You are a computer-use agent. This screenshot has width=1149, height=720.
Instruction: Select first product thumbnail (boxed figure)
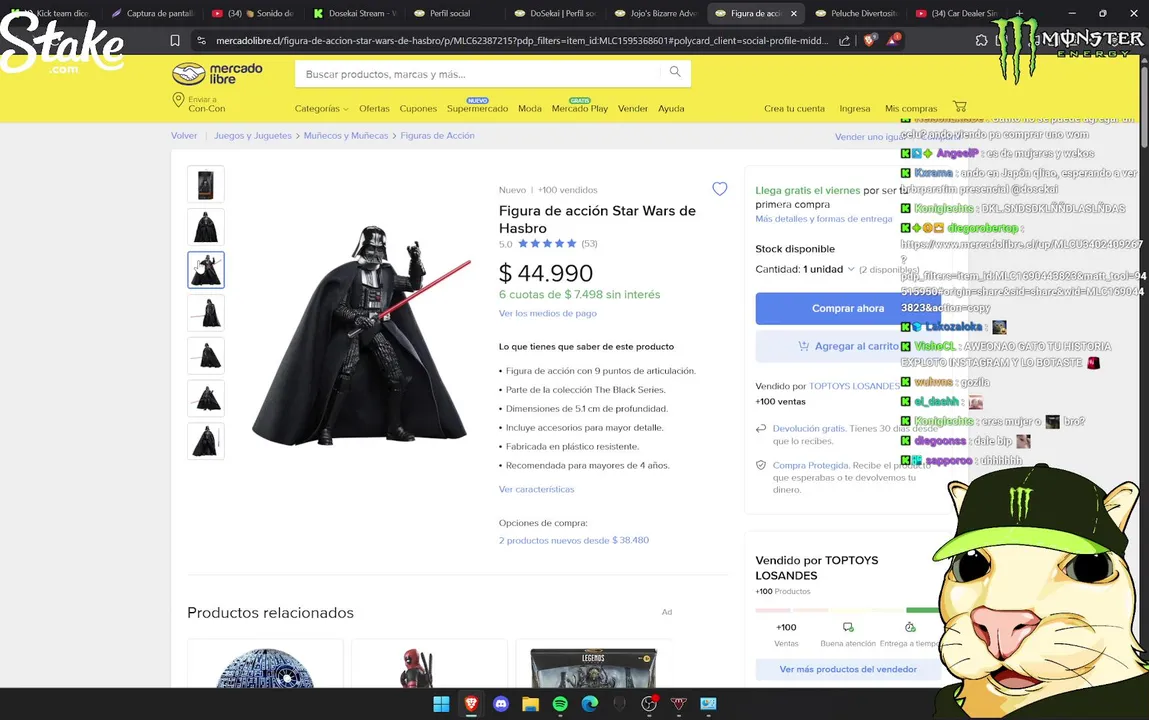pos(206,184)
